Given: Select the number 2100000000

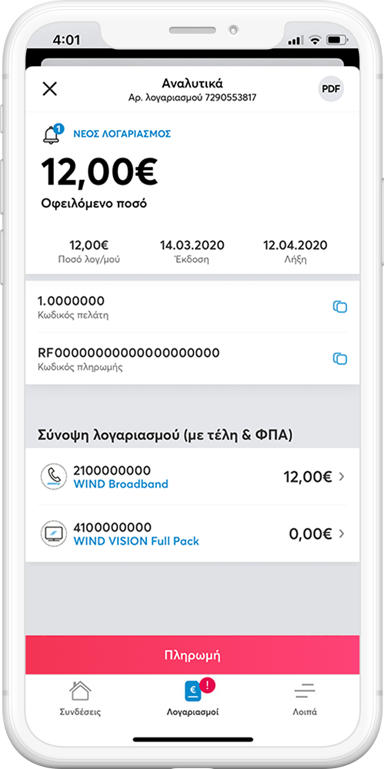Looking at the screenshot, I should click(112, 471).
